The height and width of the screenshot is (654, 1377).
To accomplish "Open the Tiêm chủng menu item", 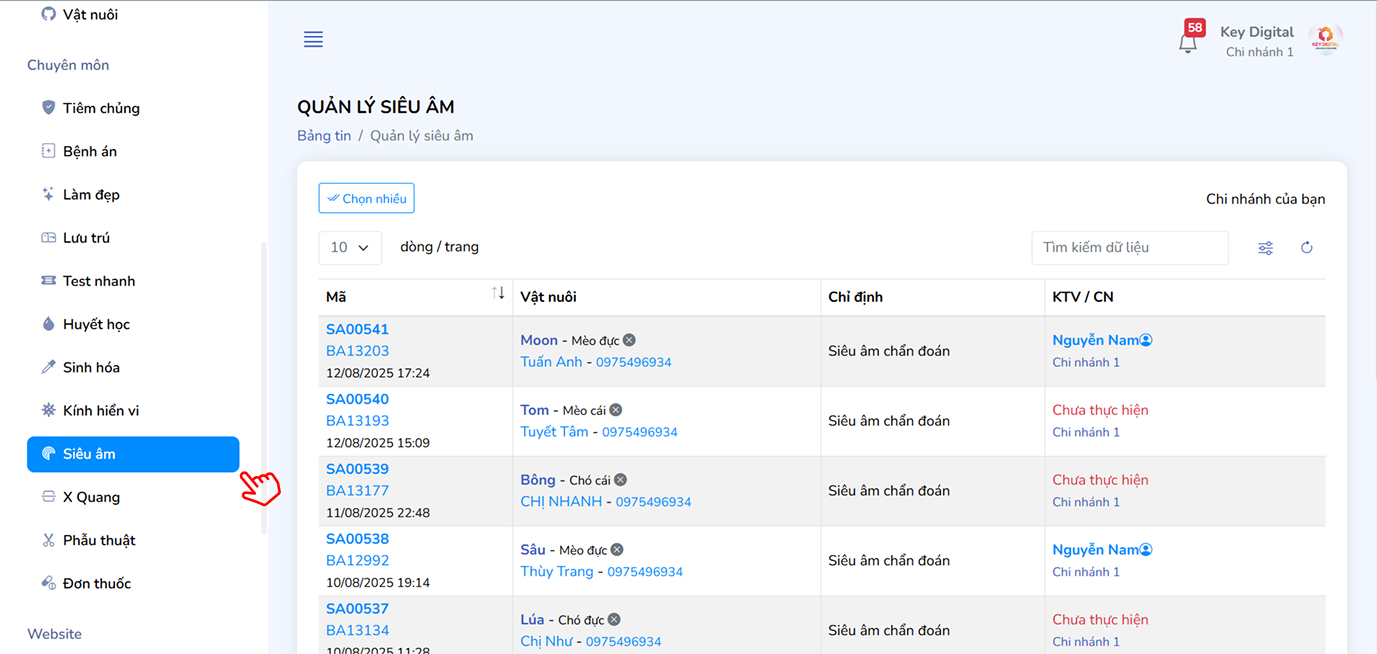I will pyautogui.click(x=101, y=108).
